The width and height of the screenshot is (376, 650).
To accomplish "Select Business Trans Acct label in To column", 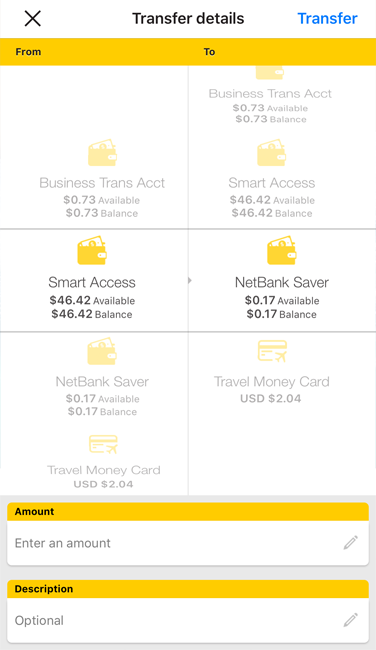I will (x=270, y=93).
